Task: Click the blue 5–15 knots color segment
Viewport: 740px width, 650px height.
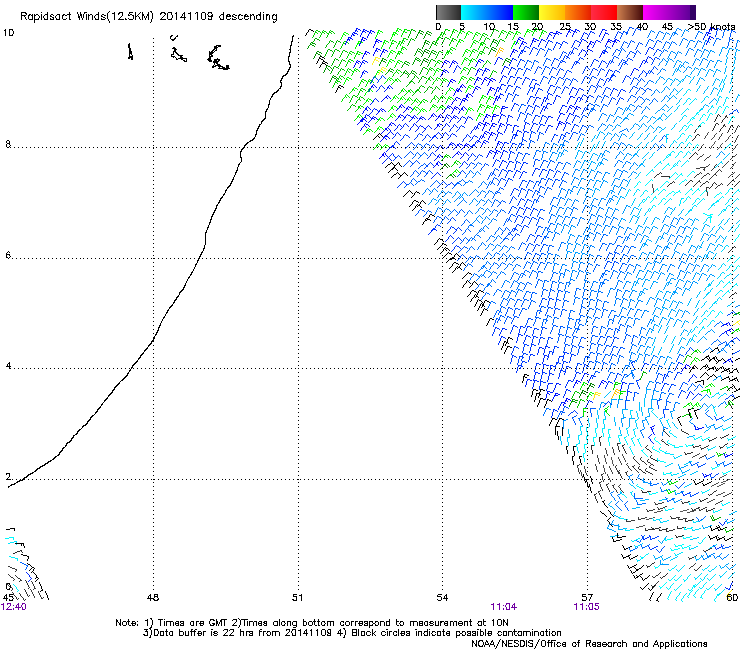Action: pos(487,12)
